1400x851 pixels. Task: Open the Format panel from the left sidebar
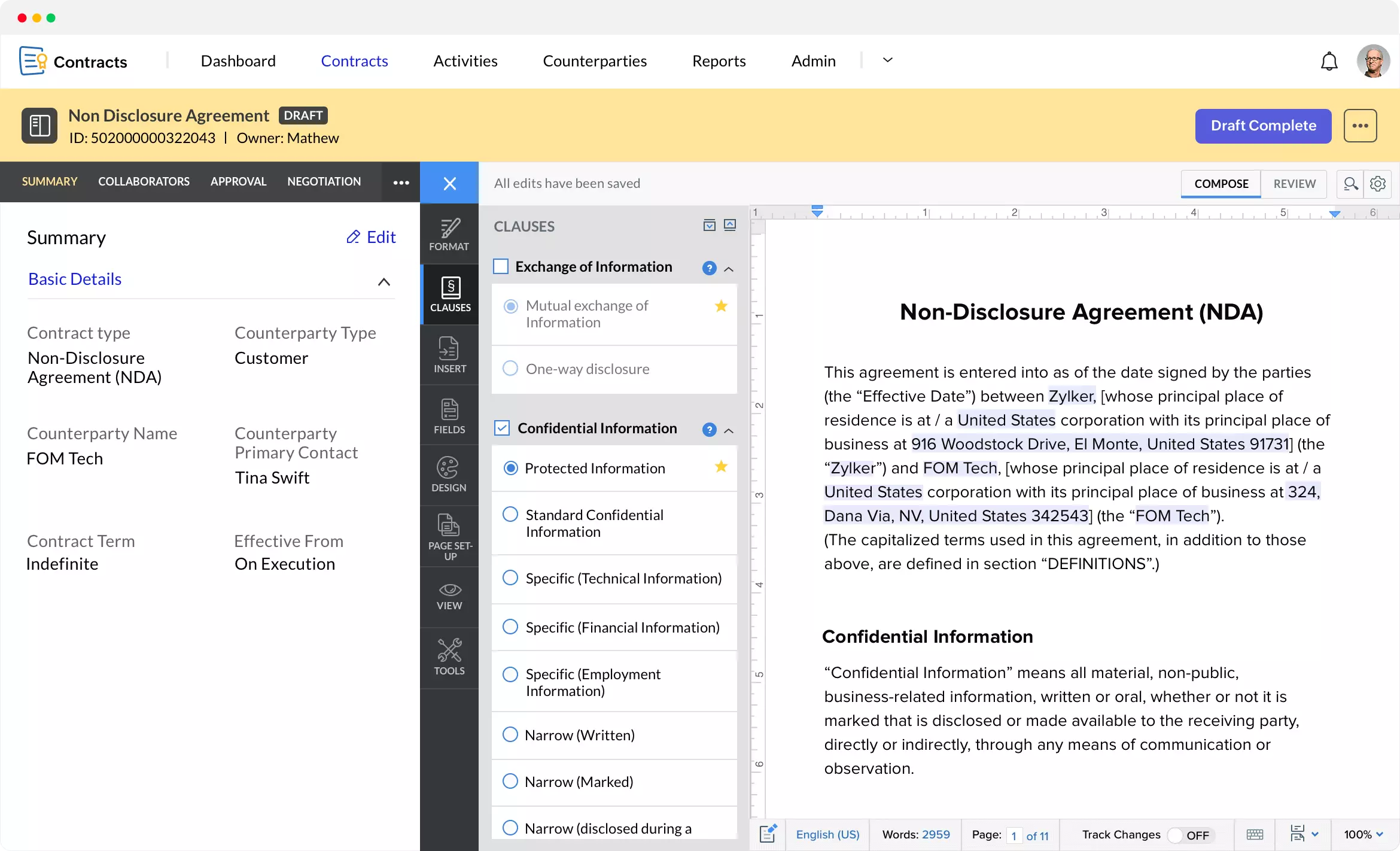pyautogui.click(x=449, y=233)
